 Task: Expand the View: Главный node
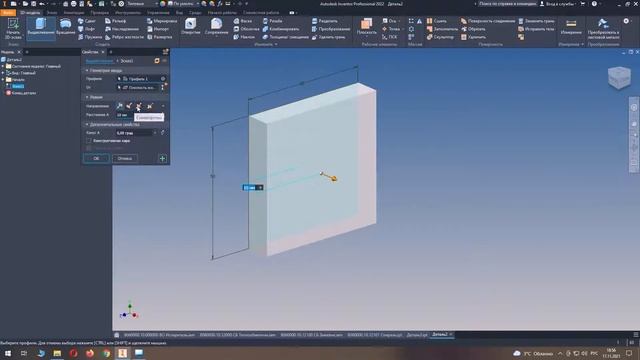coord(3,73)
